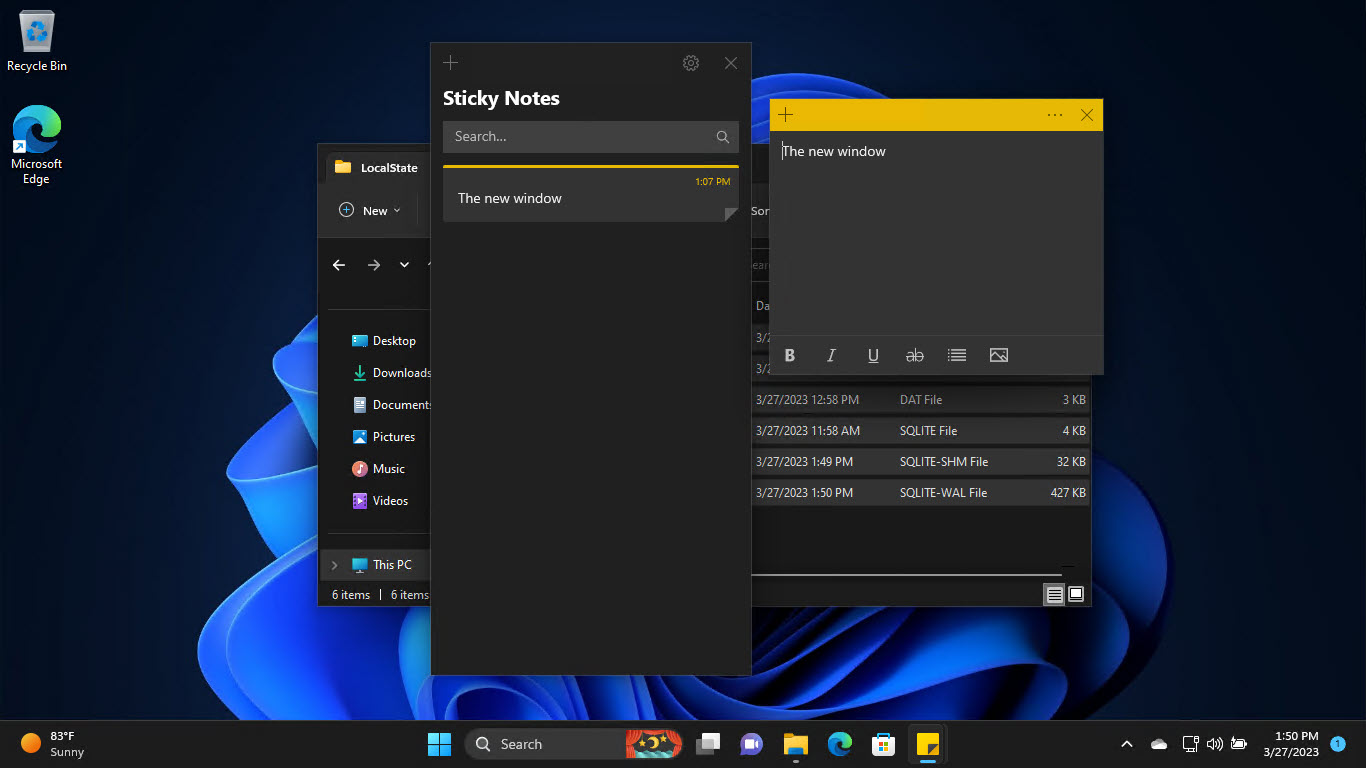Expand the New menu in File Explorer

[370, 210]
